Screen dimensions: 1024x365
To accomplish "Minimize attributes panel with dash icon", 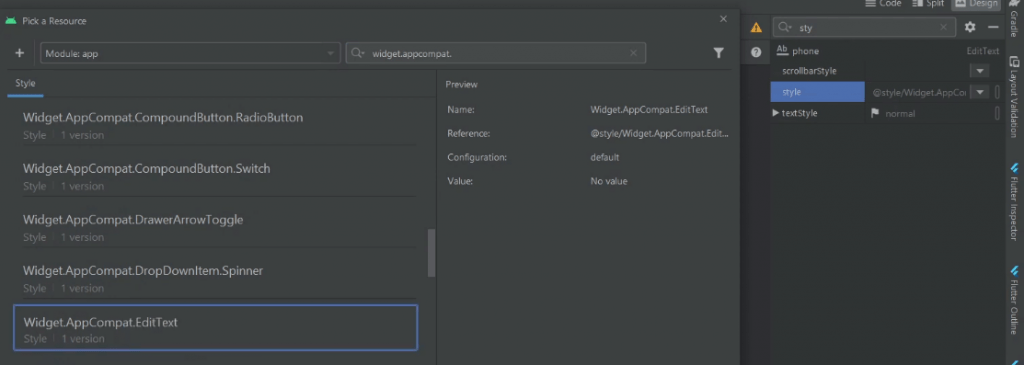I will [x=993, y=27].
